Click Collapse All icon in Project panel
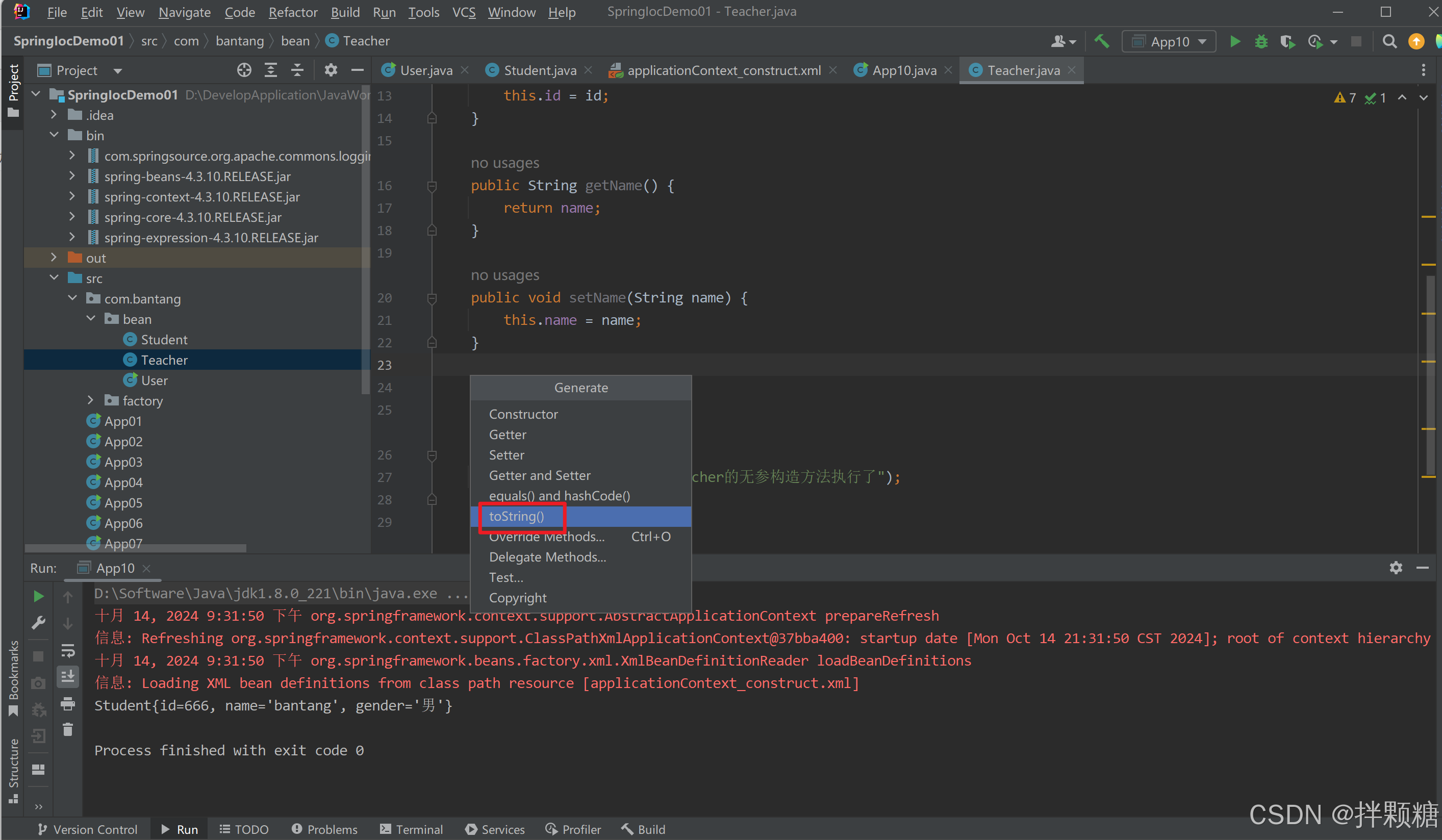Image resolution: width=1442 pixels, height=840 pixels. (297, 70)
